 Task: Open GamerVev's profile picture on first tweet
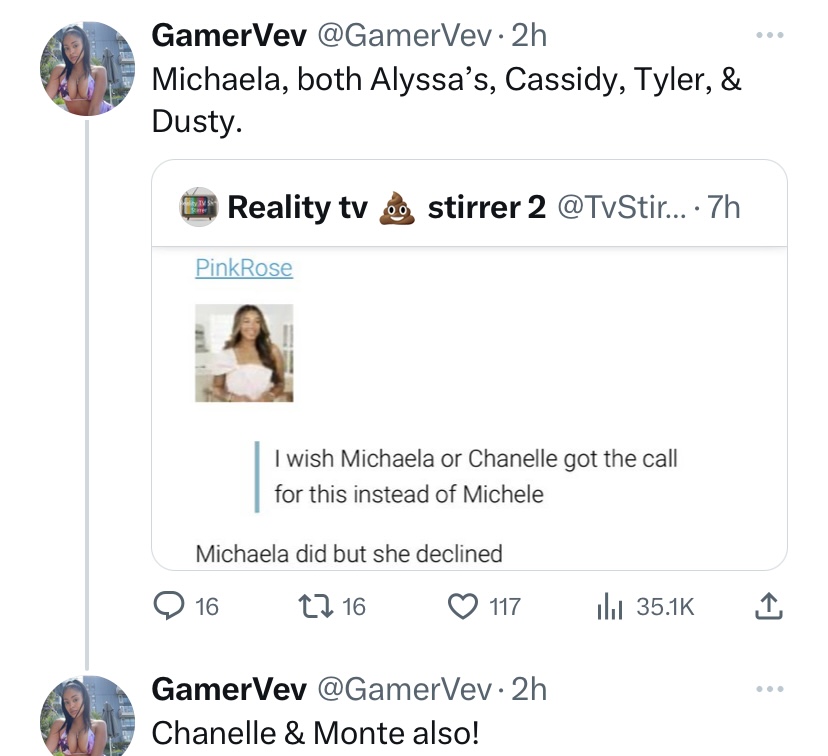click(x=87, y=69)
